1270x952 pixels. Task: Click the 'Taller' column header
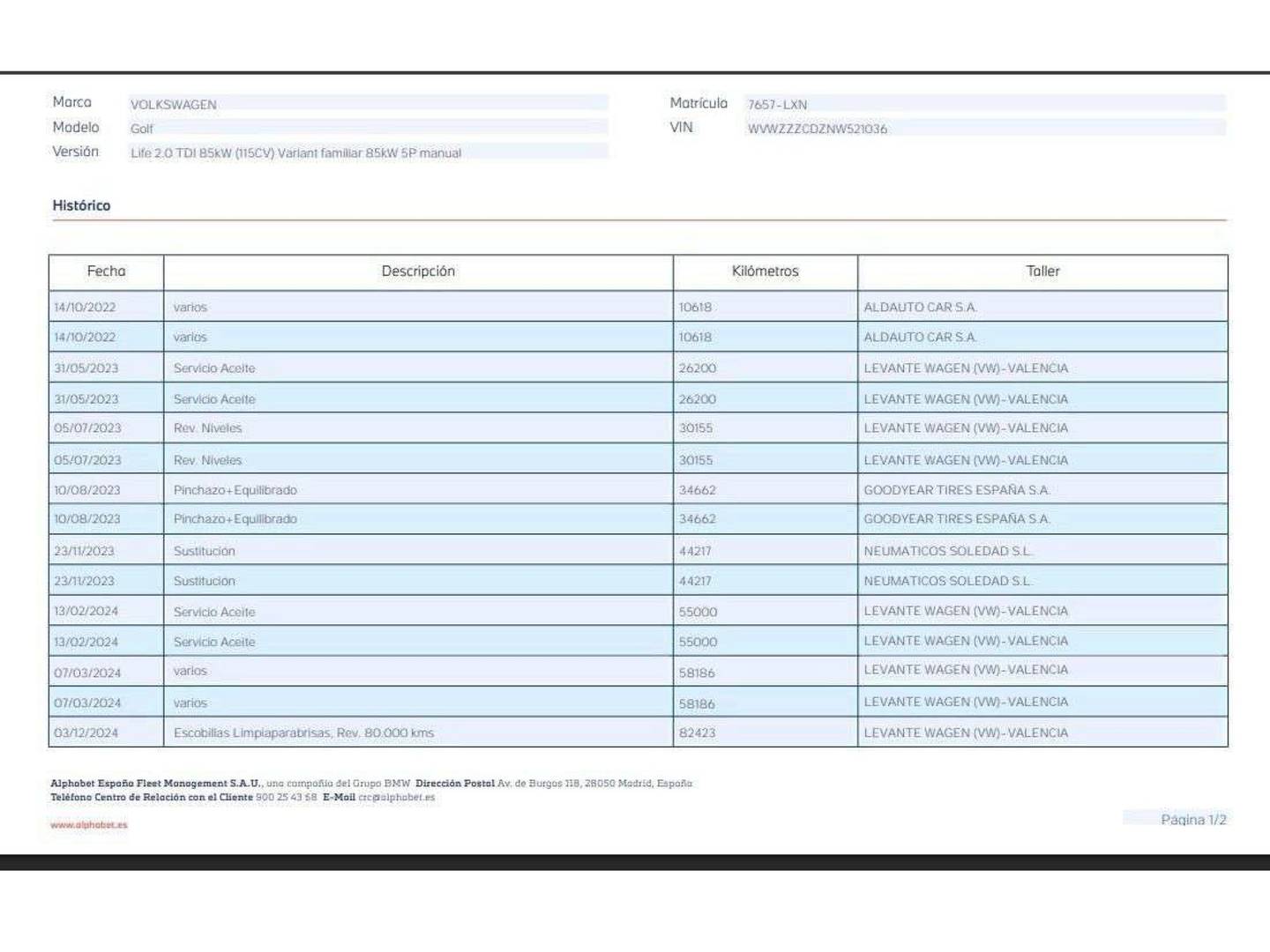[x=1042, y=271]
